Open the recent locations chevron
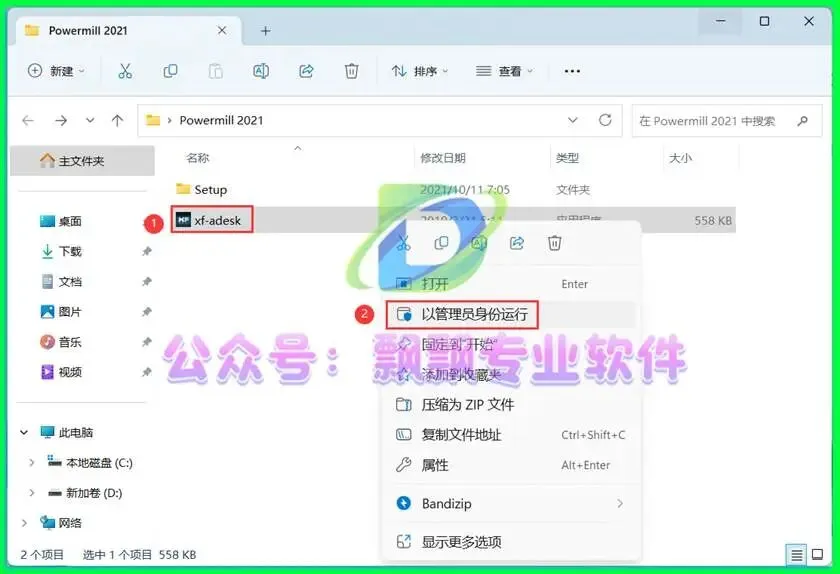The width and height of the screenshot is (840, 574). [x=90, y=120]
